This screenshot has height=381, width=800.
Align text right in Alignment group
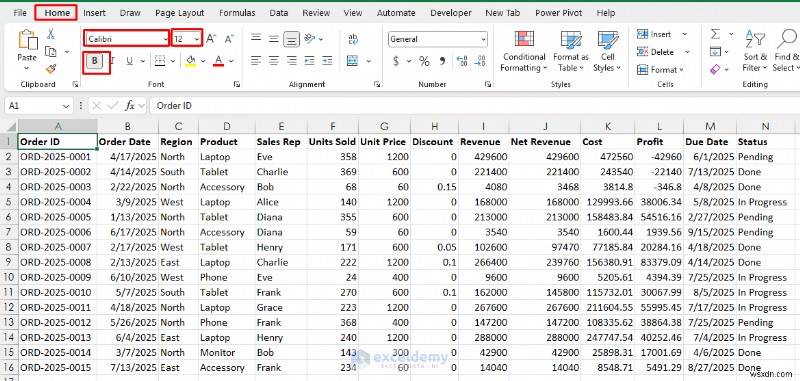pyautogui.click(x=292, y=61)
